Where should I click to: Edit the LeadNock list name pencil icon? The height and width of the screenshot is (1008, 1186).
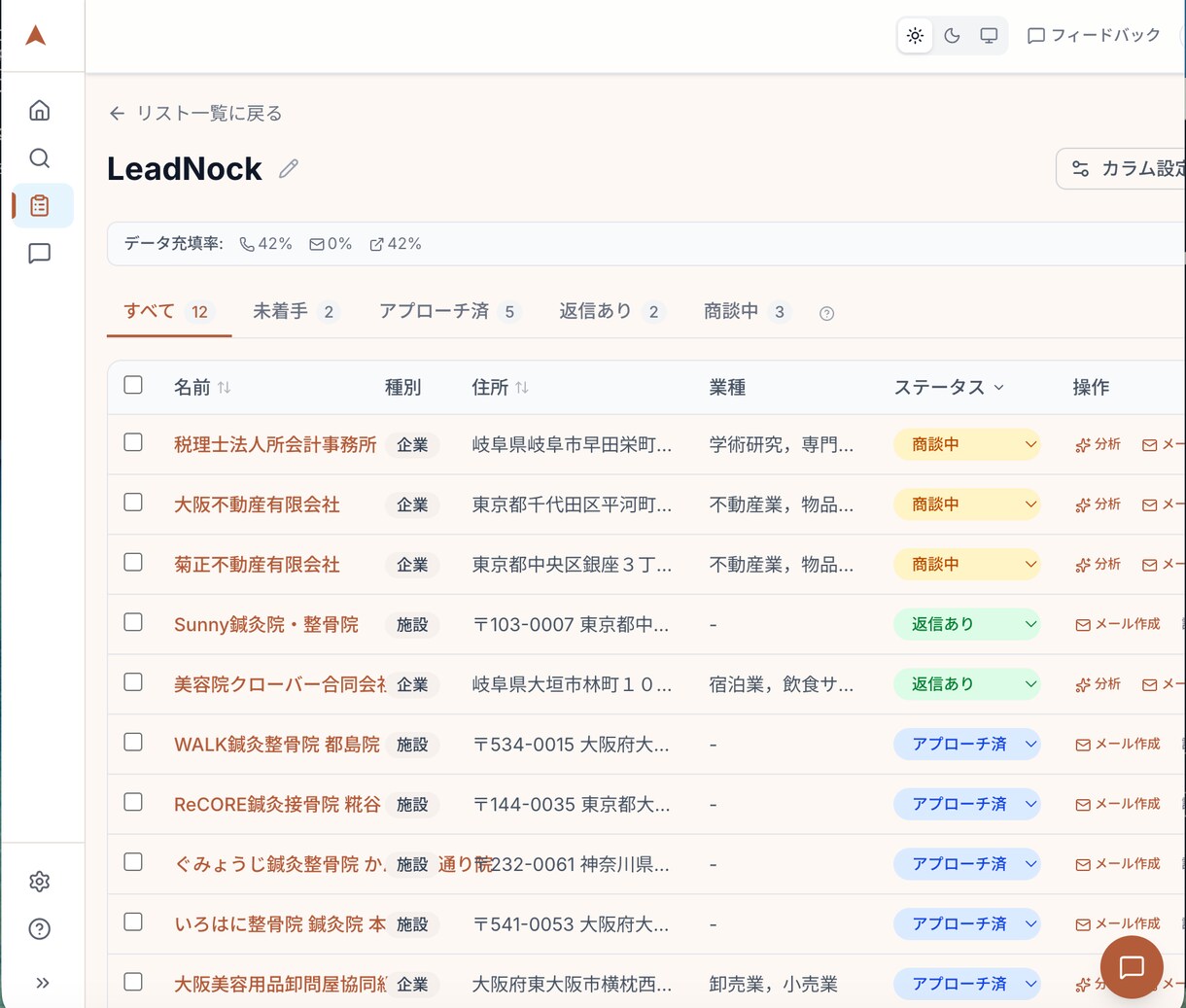point(289,169)
